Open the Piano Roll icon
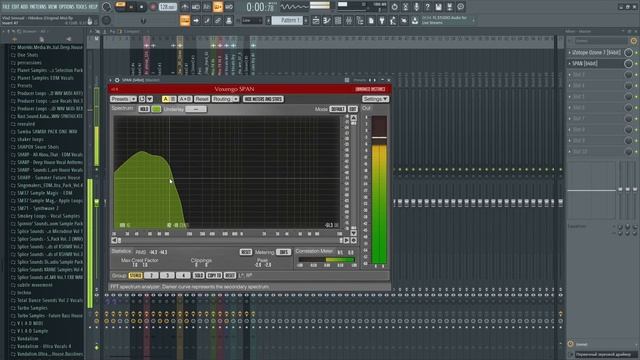 click(x=327, y=20)
